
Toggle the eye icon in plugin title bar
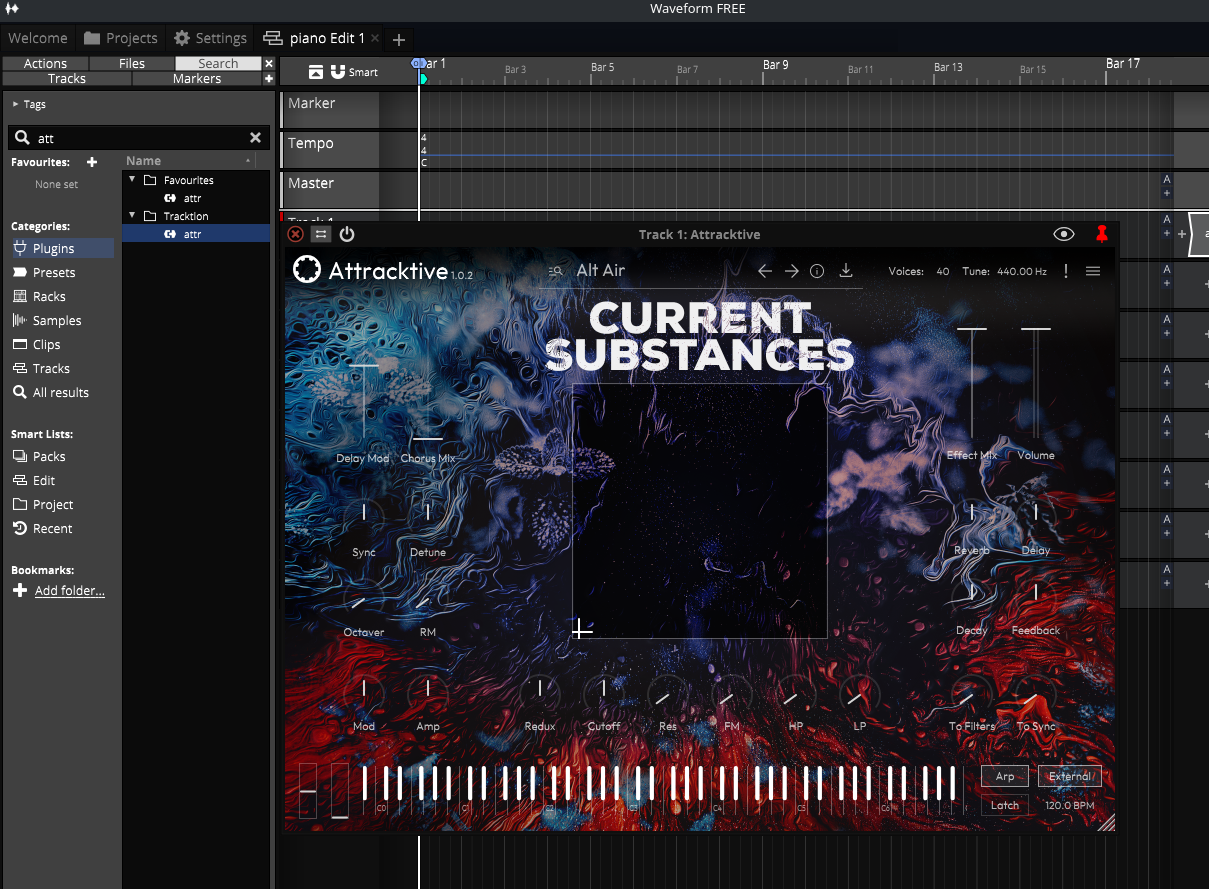click(1064, 234)
